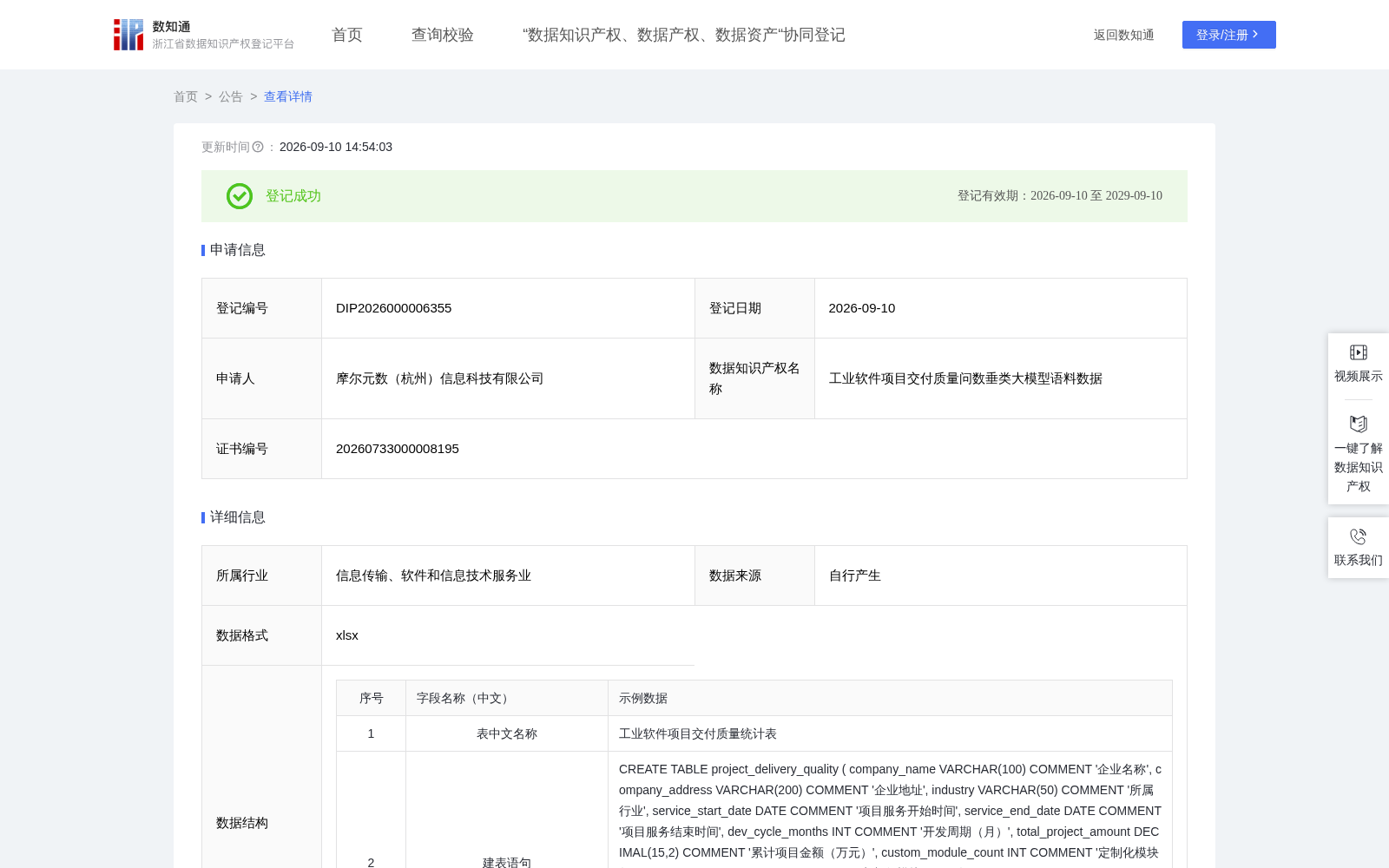Click the help icon beside 更新时间
Screen dimensions: 1389x868
coord(258,147)
